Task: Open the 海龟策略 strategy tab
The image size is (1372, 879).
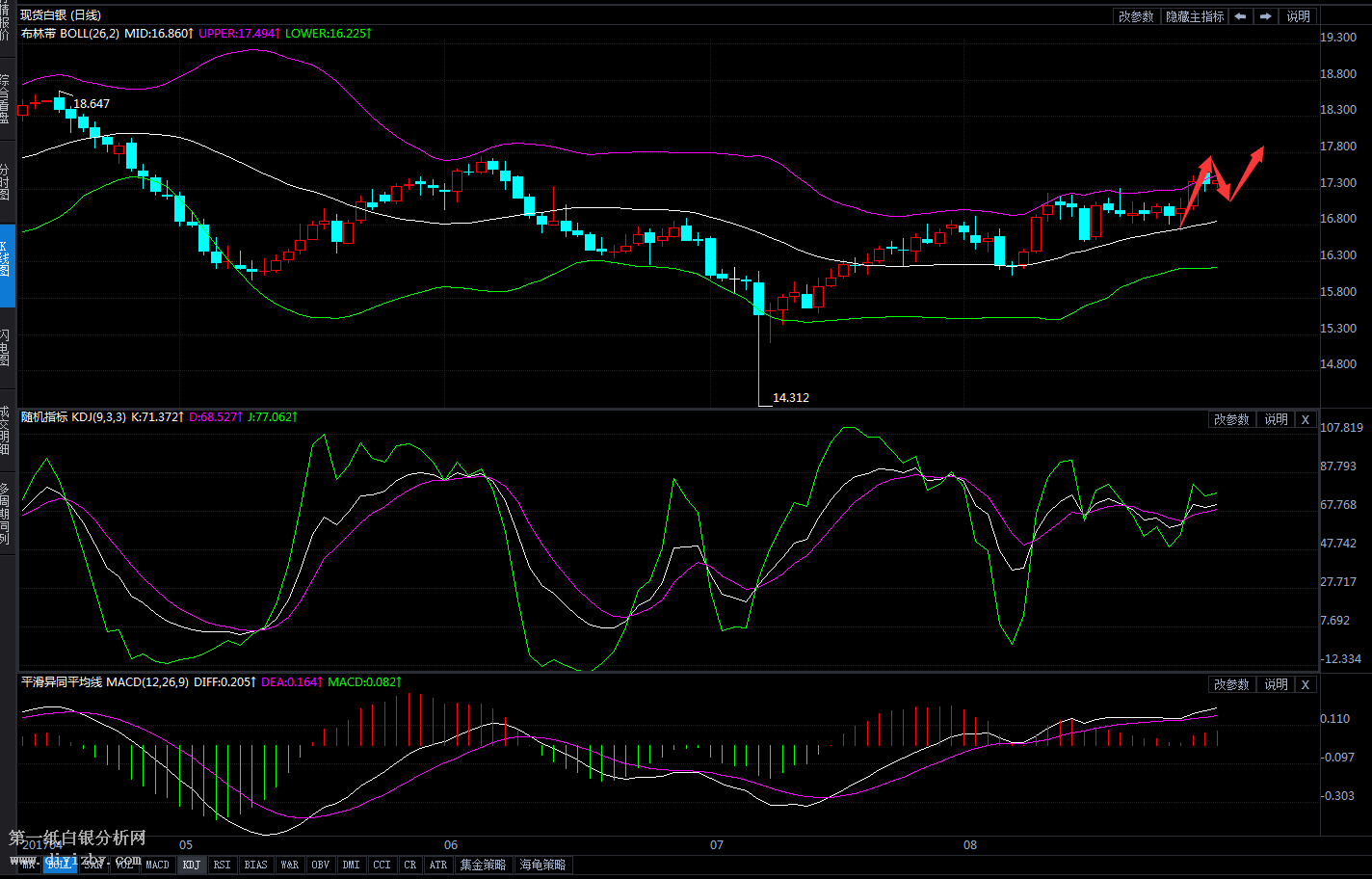Action: tap(542, 865)
